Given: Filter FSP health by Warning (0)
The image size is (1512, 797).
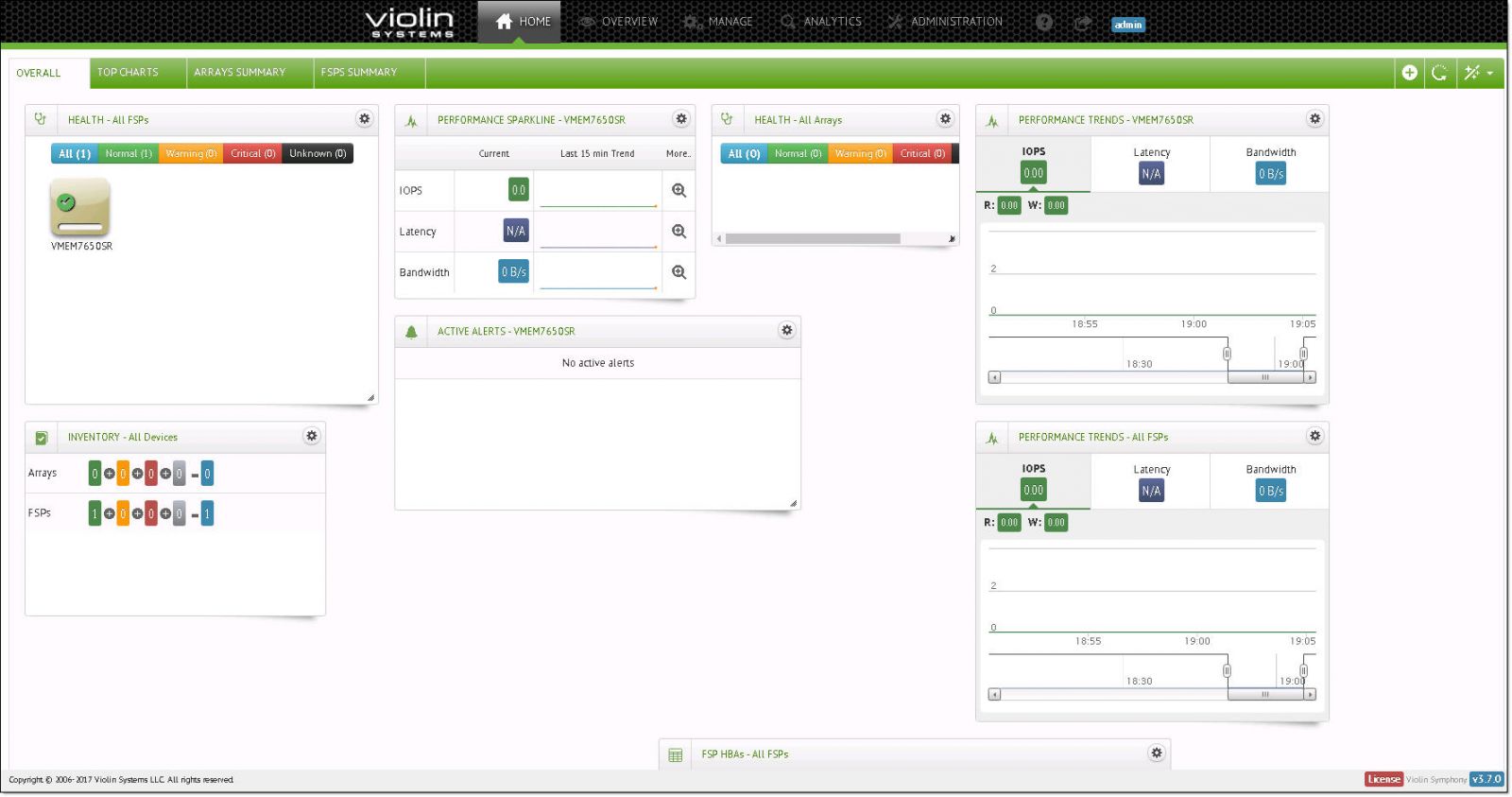Looking at the screenshot, I should [191, 153].
